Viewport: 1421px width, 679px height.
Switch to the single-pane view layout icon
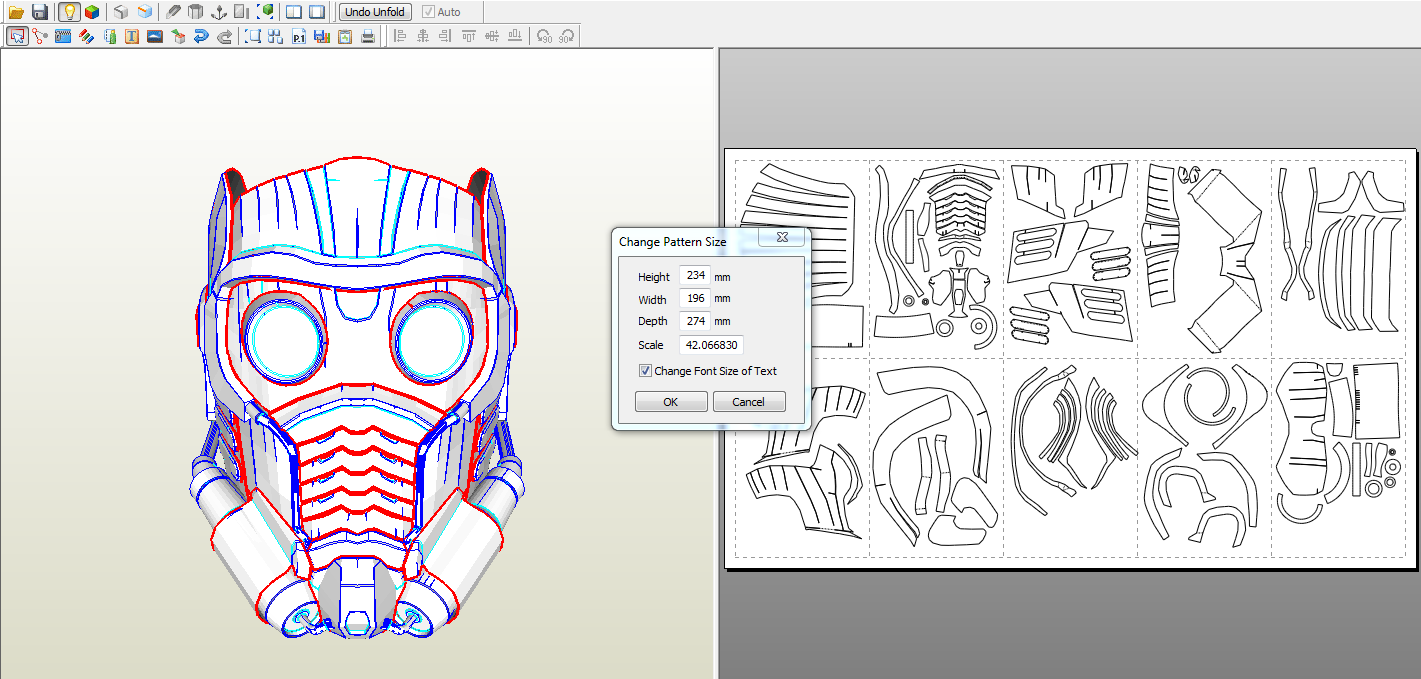click(317, 12)
